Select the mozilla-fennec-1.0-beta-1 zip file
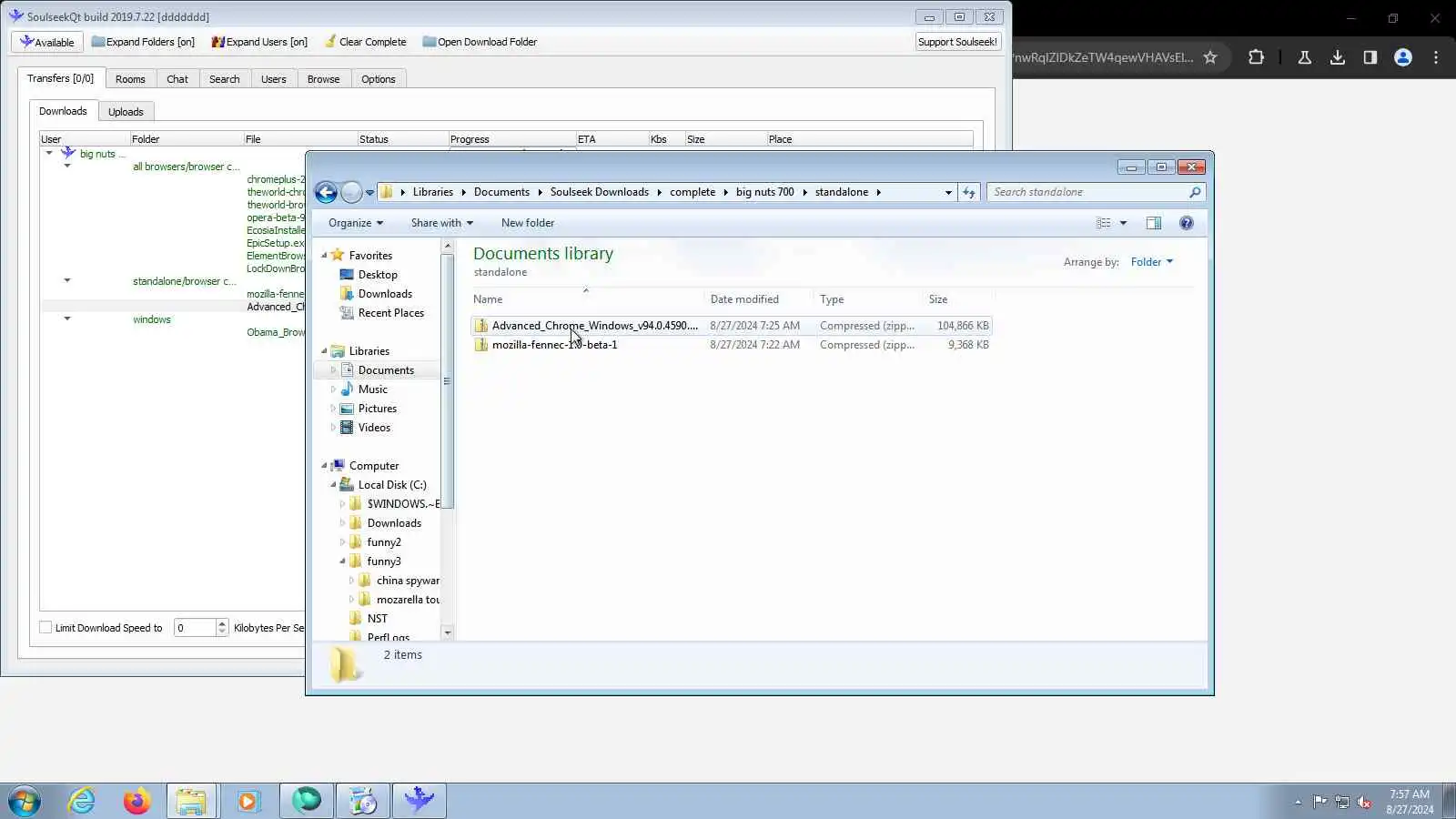The width and height of the screenshot is (1456, 819). pos(732,345)
